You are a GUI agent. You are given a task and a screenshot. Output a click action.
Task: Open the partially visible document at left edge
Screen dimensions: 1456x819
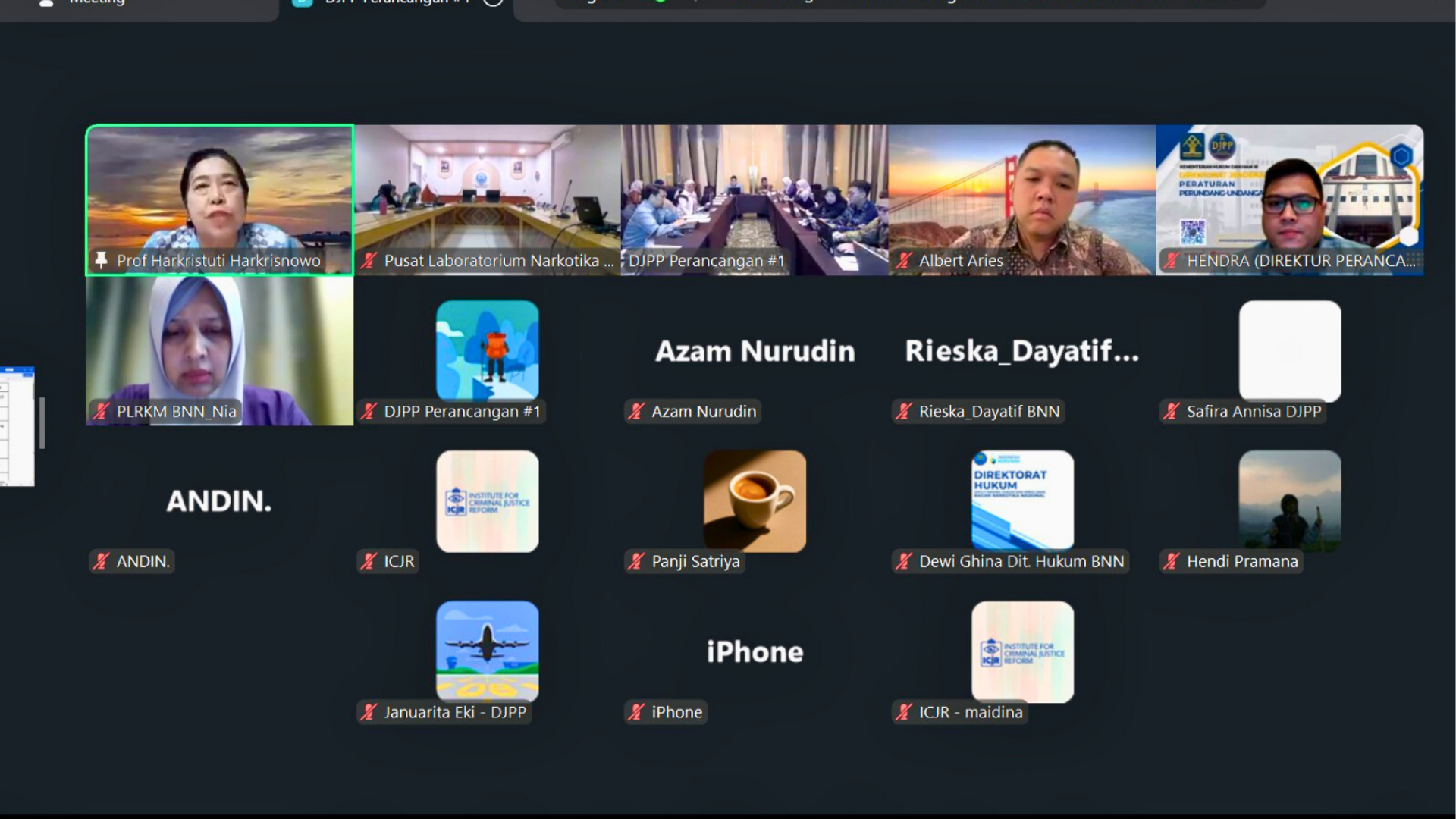17,426
